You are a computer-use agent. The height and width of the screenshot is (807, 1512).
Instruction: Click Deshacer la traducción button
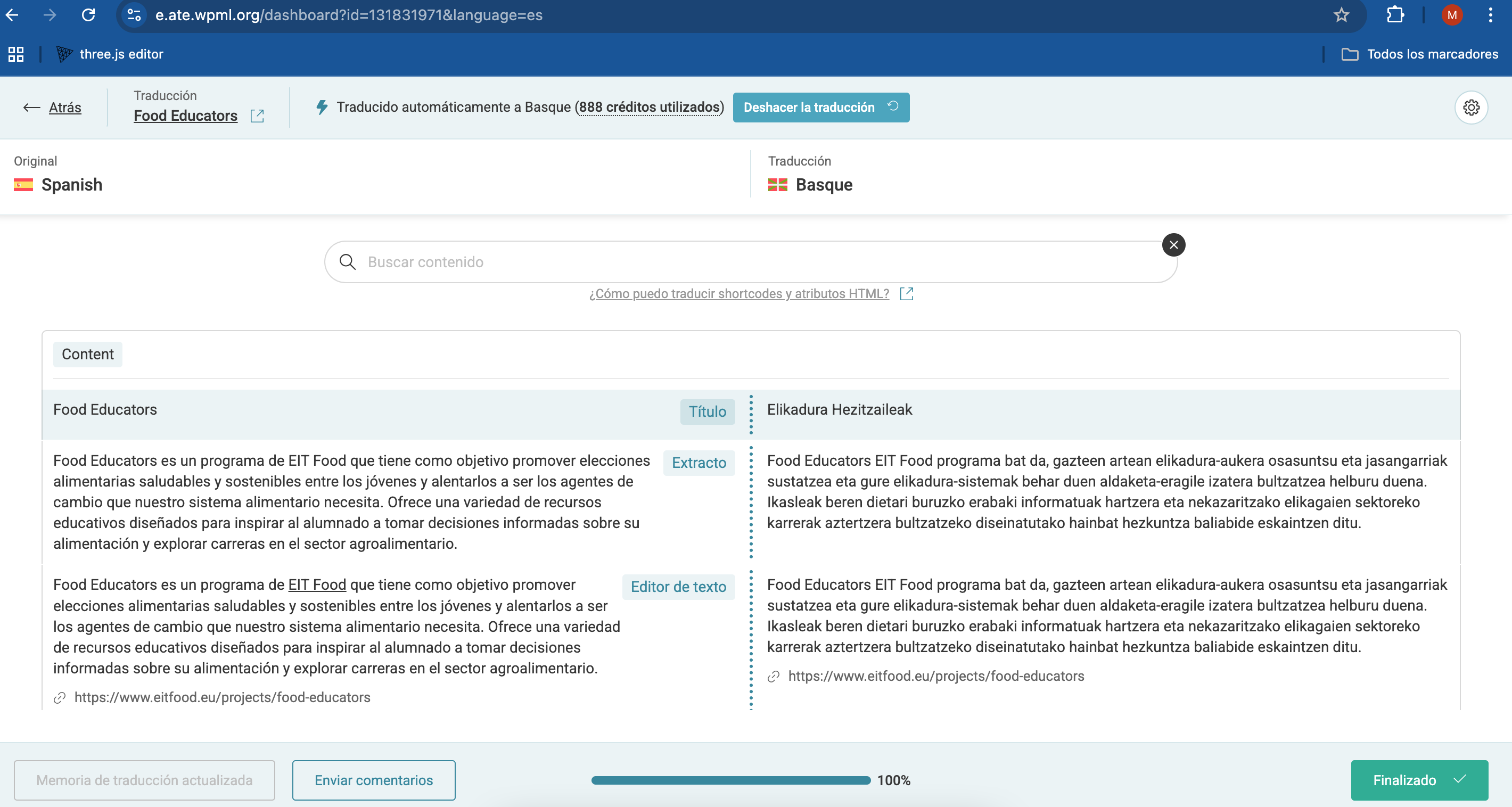[821, 108]
